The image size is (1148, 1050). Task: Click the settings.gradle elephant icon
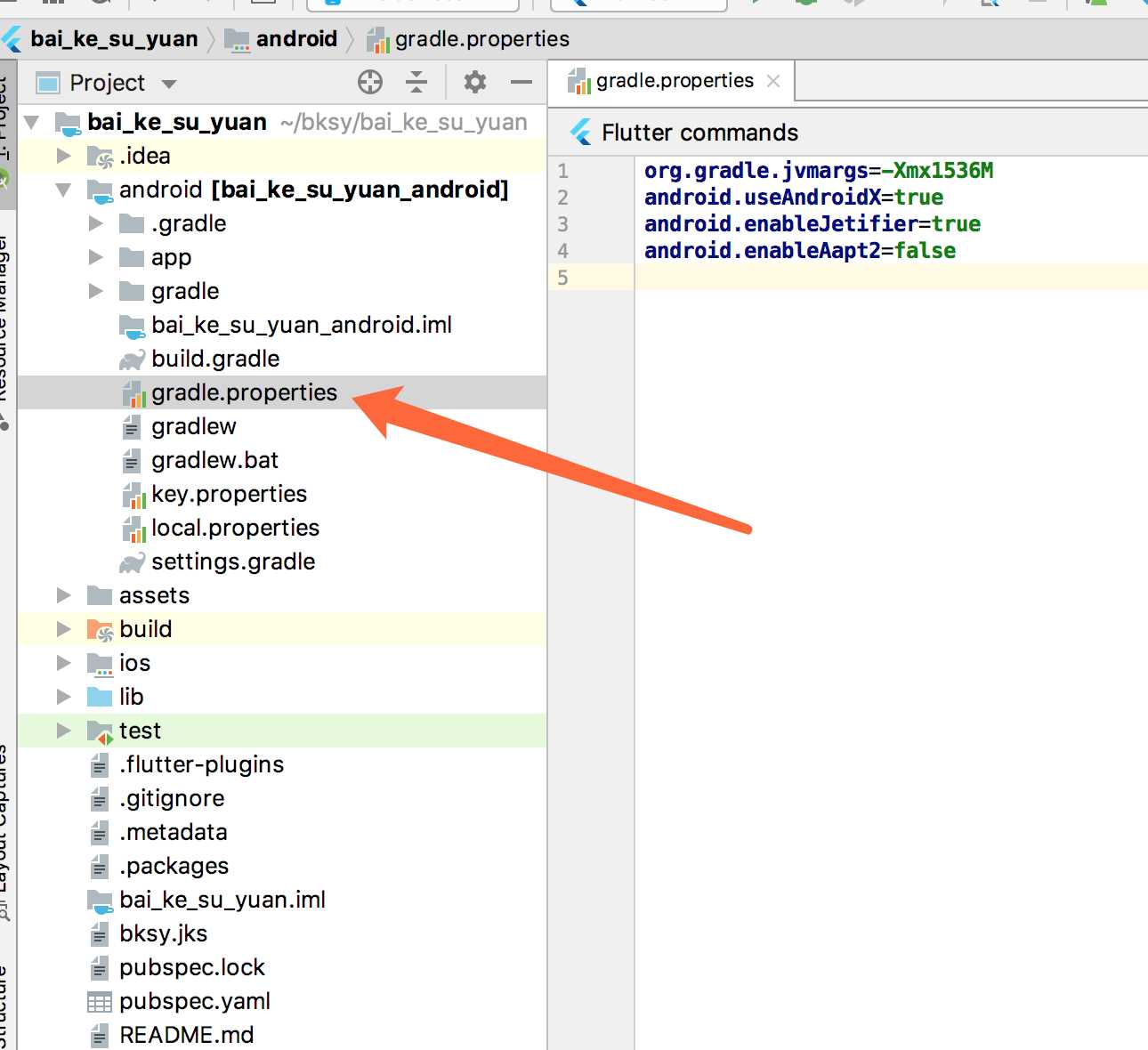pyautogui.click(x=132, y=562)
